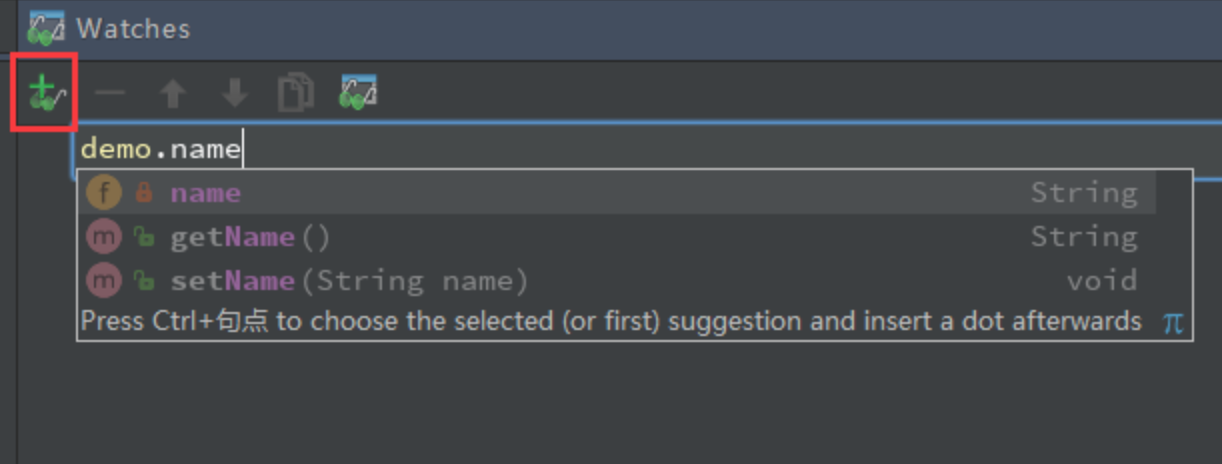Move the watch down with the arrow
The height and width of the screenshot is (464, 1222).
pos(235,94)
